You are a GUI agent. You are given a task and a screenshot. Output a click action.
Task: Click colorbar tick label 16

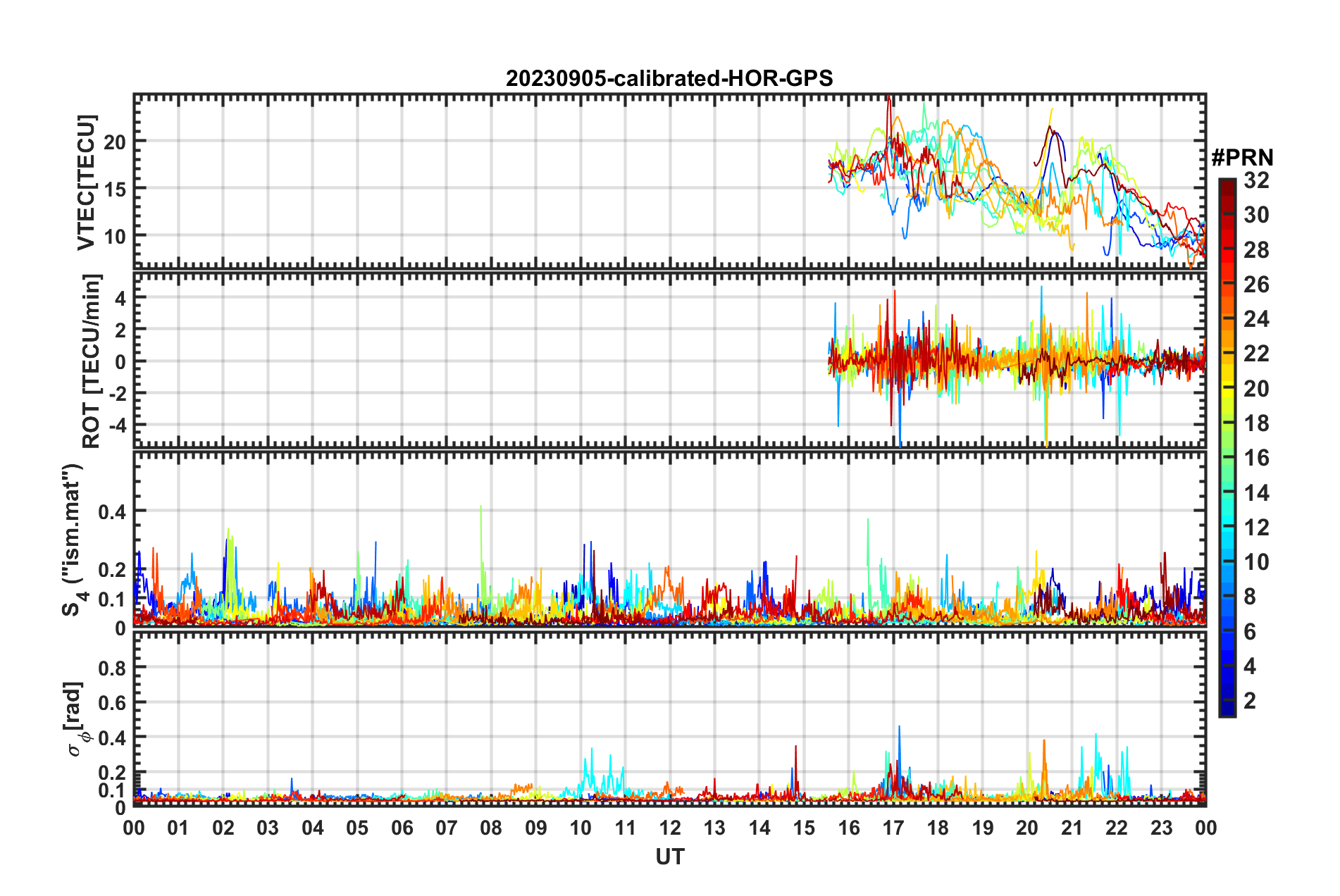pos(1256,458)
